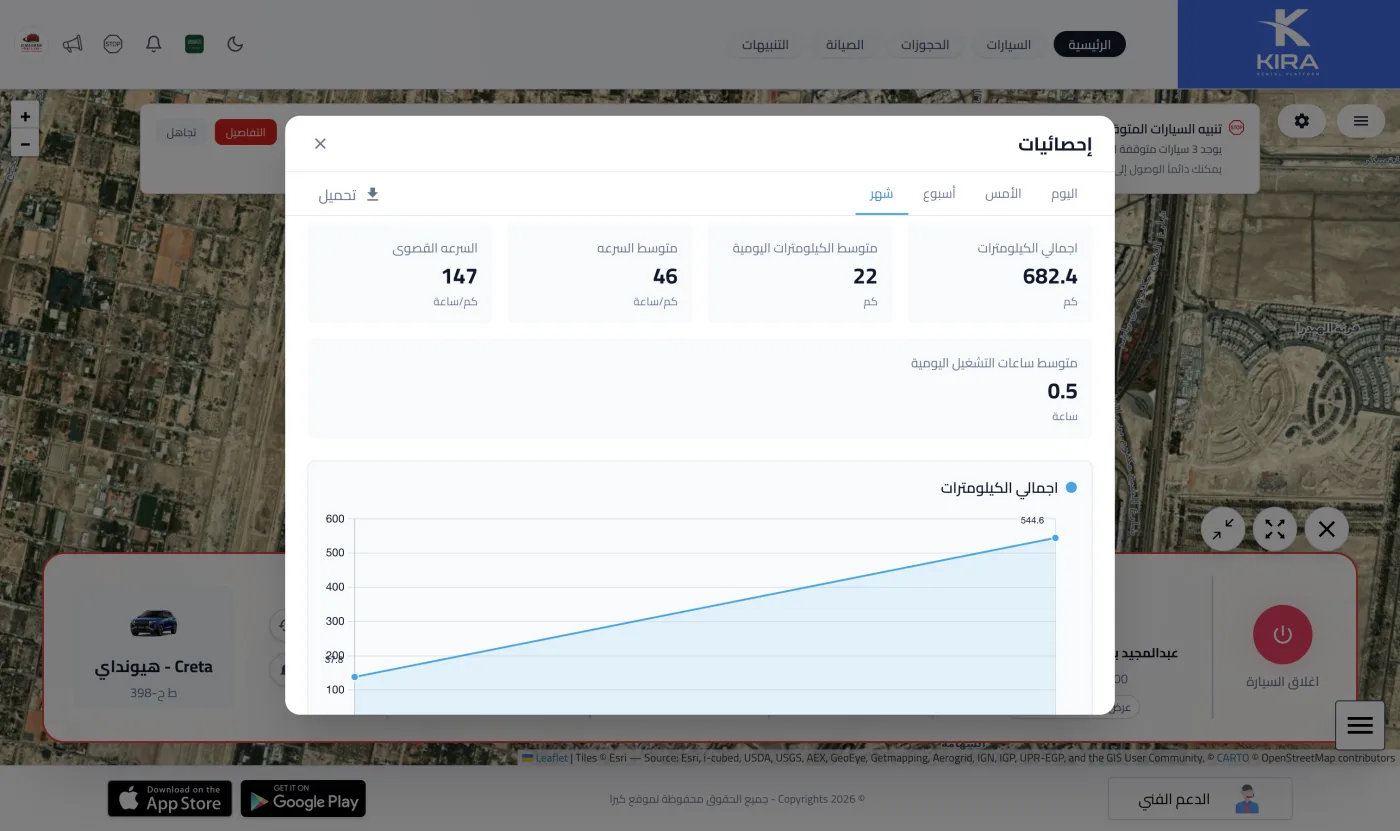Click the تجاهل dismiss button
This screenshot has height=831, width=1400.
click(182, 132)
